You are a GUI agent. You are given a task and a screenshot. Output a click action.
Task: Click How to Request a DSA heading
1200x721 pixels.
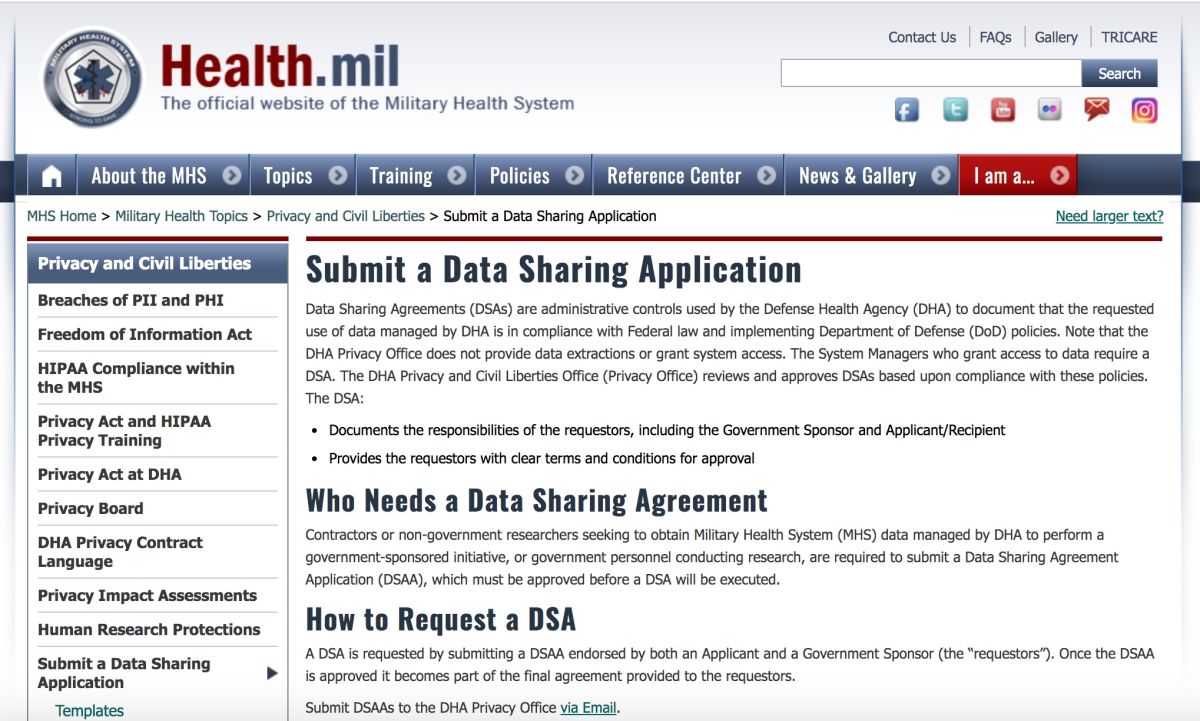[x=441, y=619]
